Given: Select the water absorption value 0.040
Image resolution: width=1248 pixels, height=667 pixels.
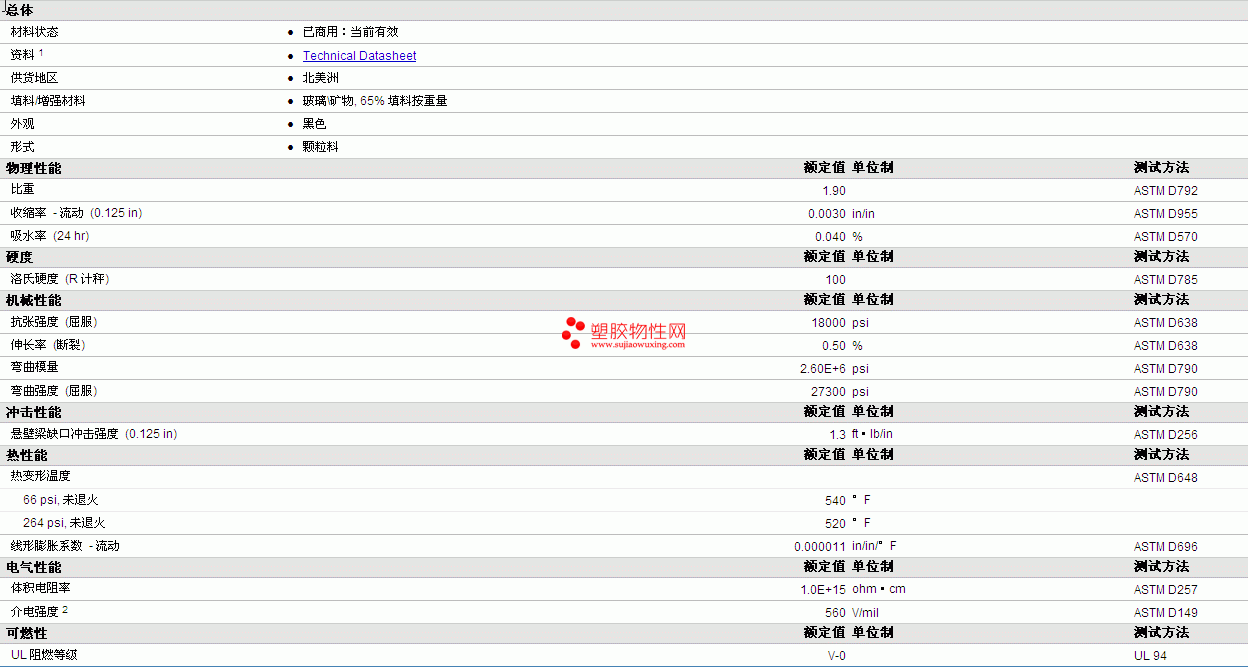Looking at the screenshot, I should pyautogui.click(x=830, y=237).
